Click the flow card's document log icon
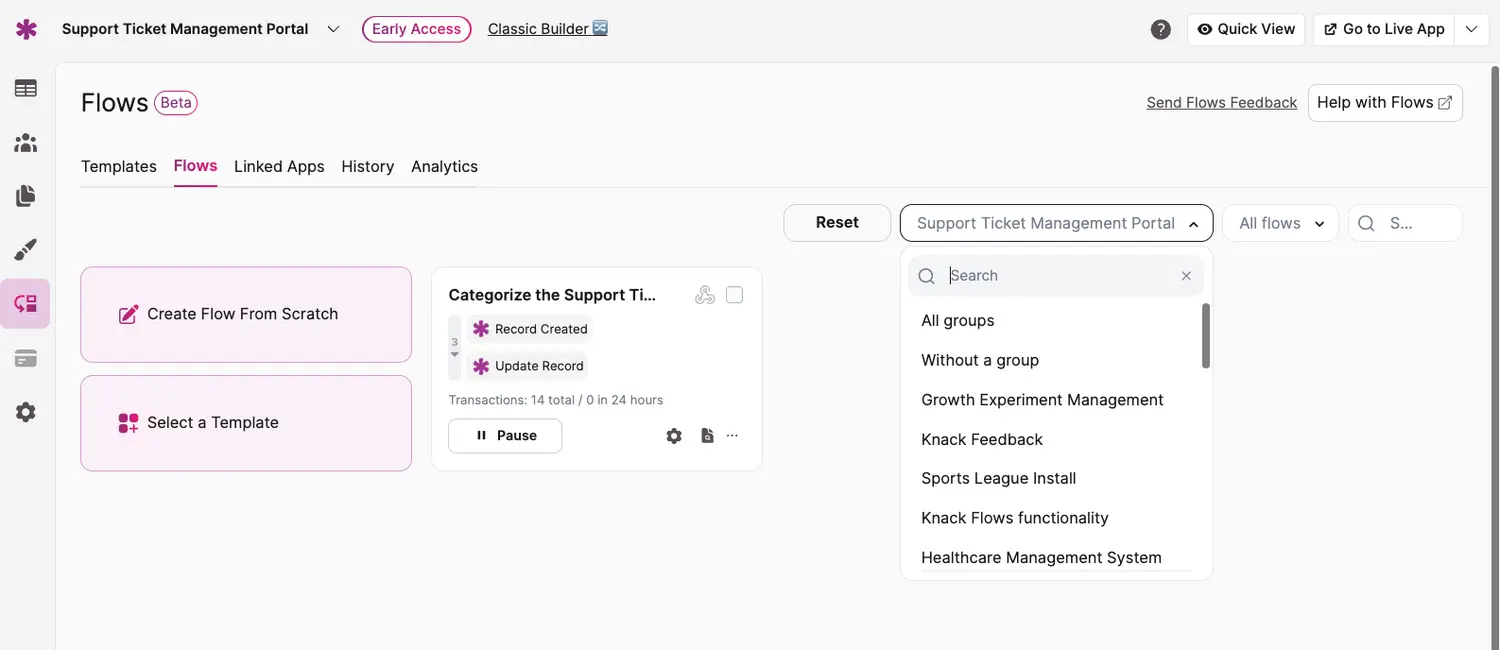The height and width of the screenshot is (650, 1500). tap(707, 436)
